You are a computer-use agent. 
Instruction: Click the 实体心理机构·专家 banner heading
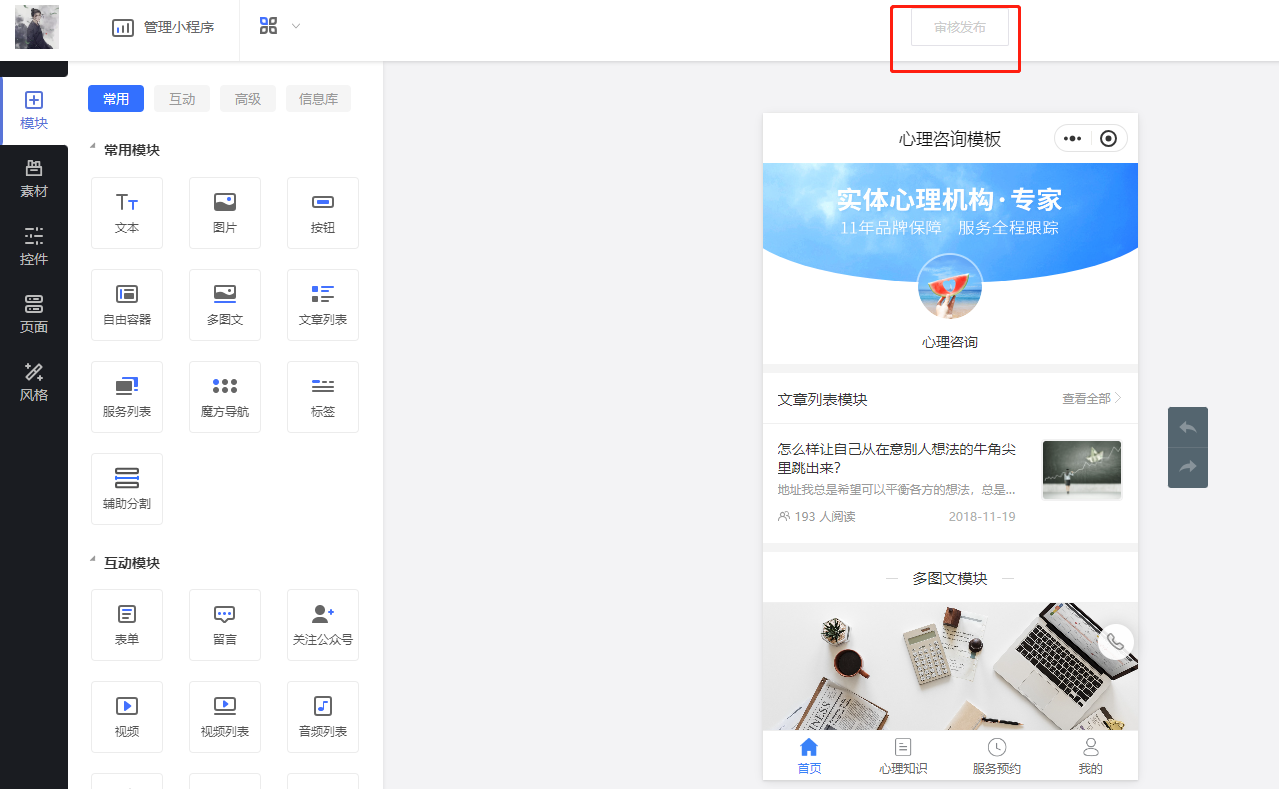tap(950, 199)
